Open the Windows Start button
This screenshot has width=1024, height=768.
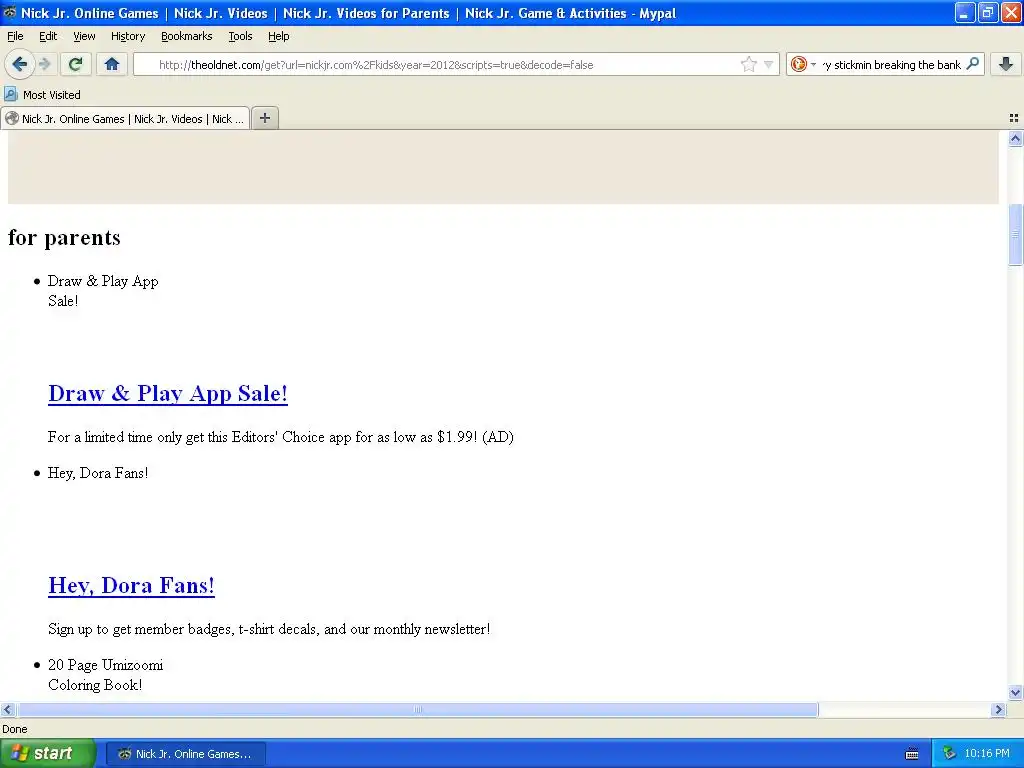[x=48, y=754]
